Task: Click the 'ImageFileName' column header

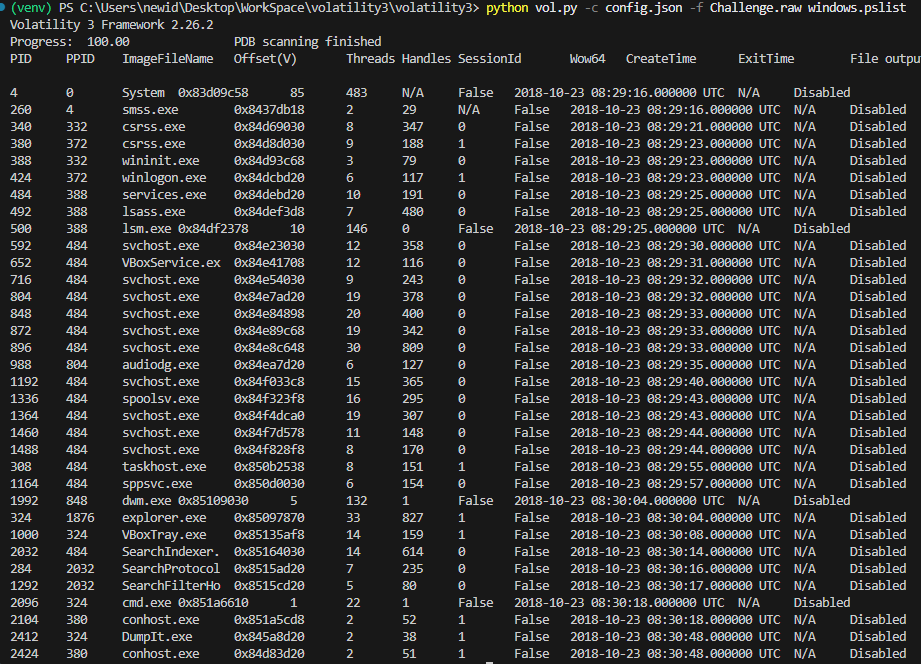Action: click(x=167, y=59)
